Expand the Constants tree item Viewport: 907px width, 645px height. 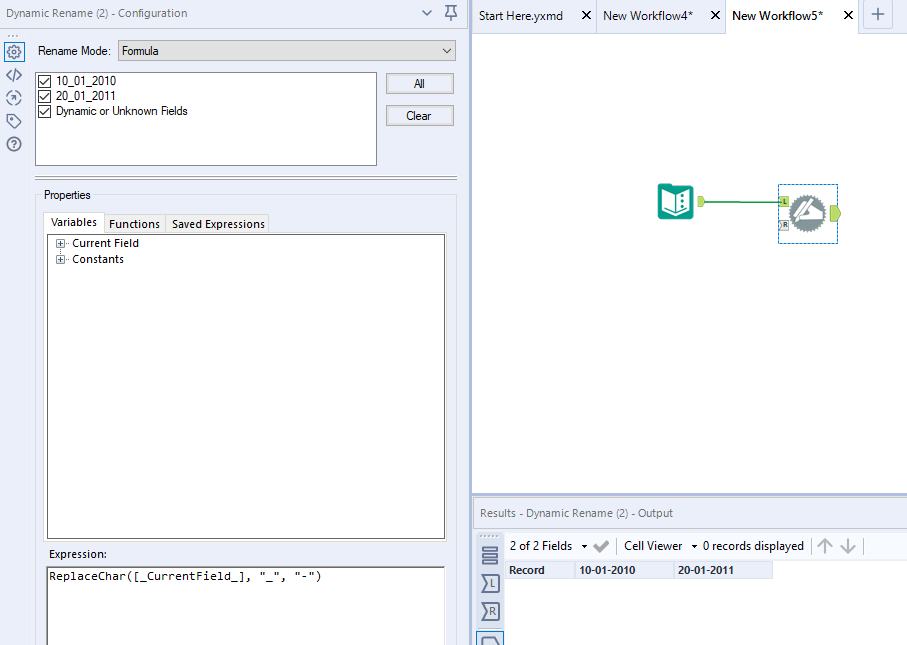click(60, 258)
